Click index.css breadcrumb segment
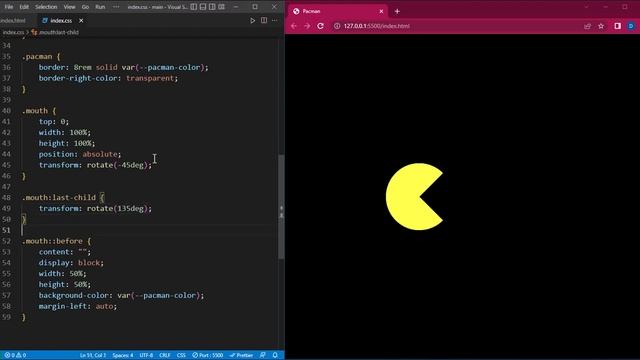 coord(13,32)
